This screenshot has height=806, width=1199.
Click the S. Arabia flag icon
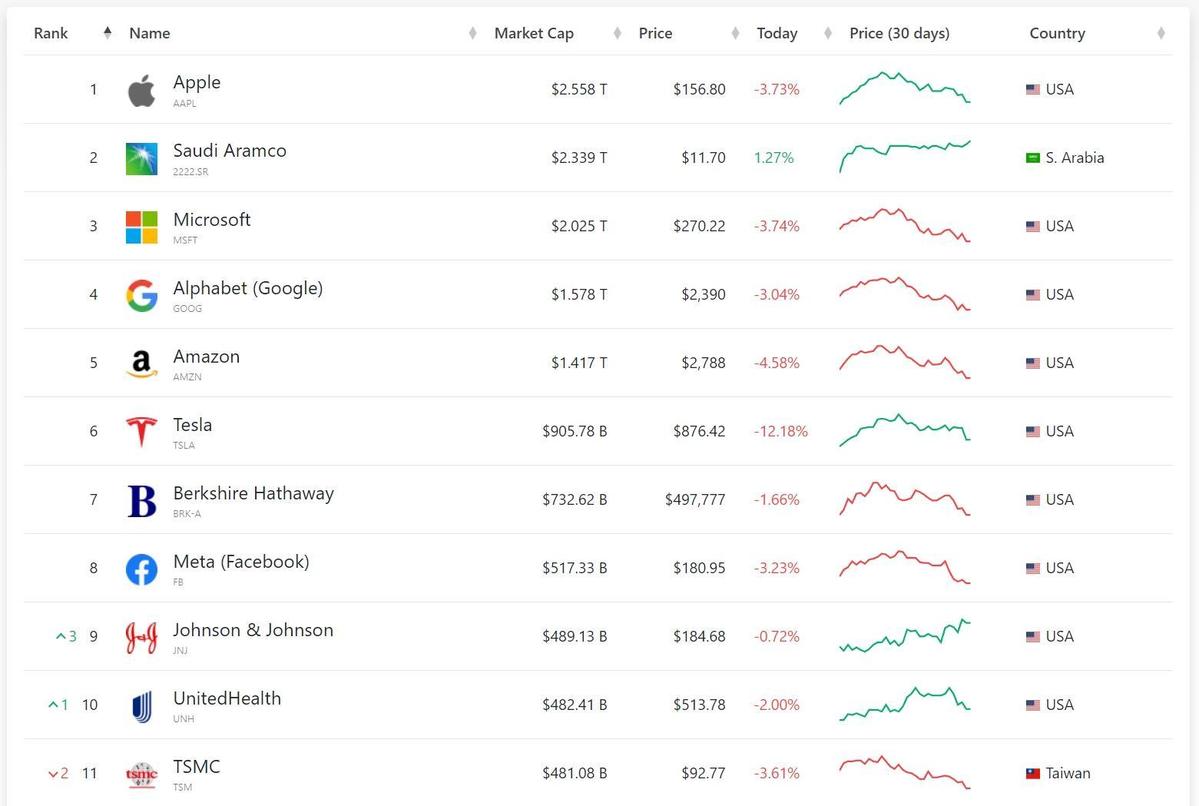(x=1033, y=158)
